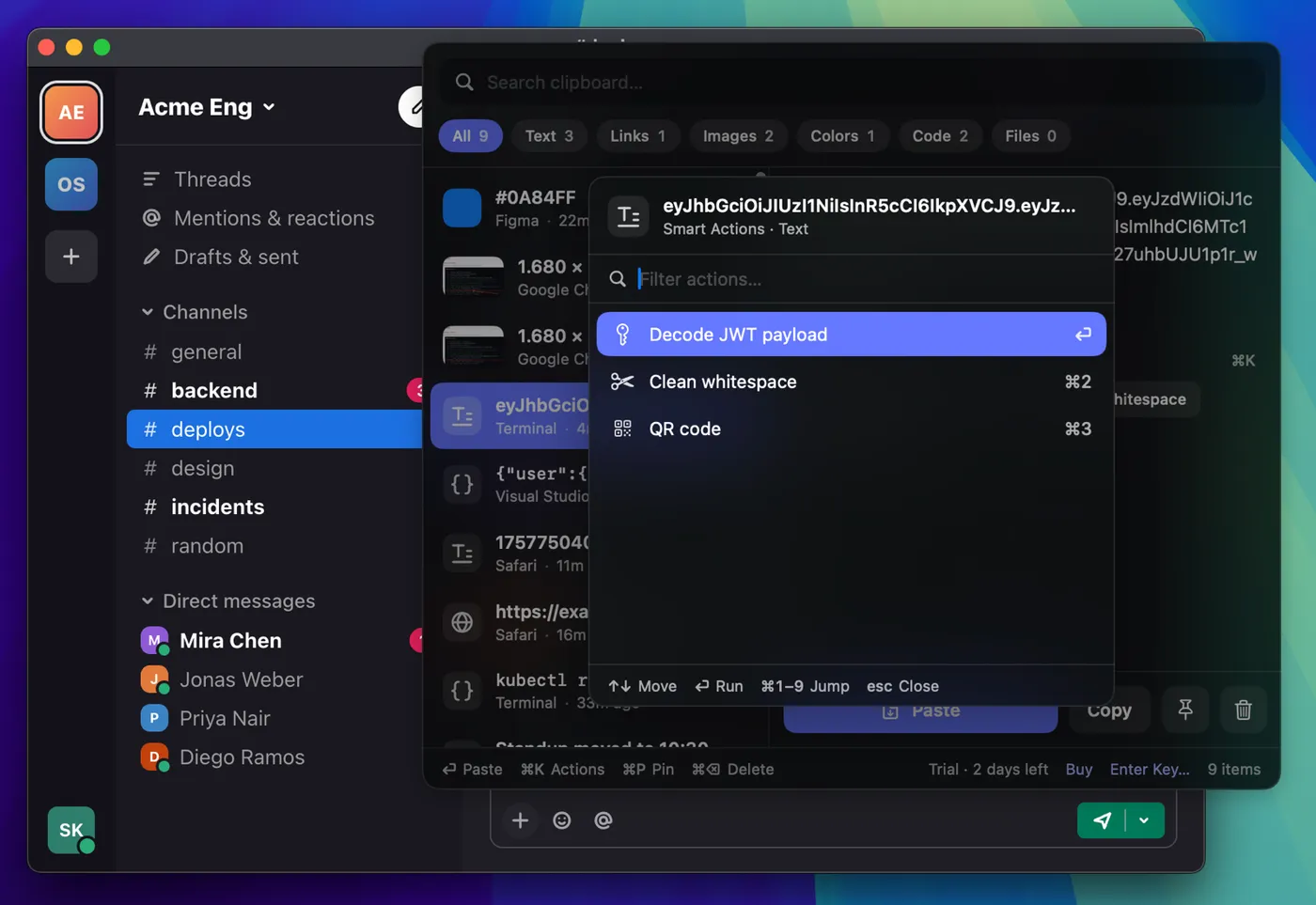Click the Enter Key... link
The height and width of the screenshot is (905, 1316).
(x=1150, y=770)
